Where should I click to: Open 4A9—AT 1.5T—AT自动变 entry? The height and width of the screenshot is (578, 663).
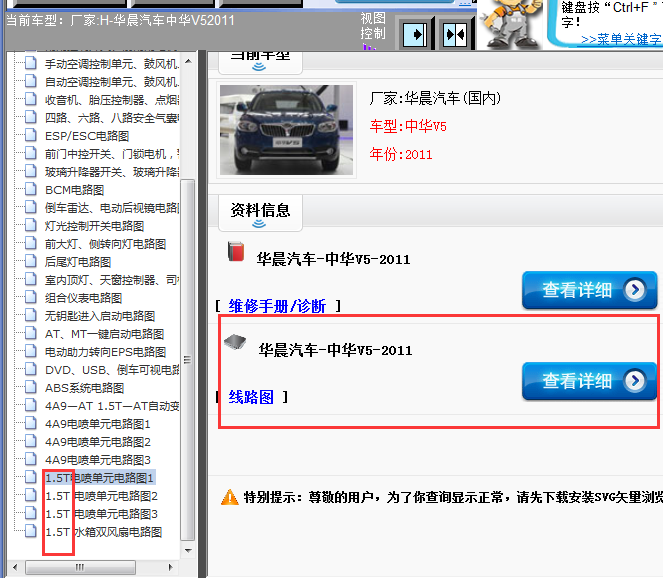point(112,406)
